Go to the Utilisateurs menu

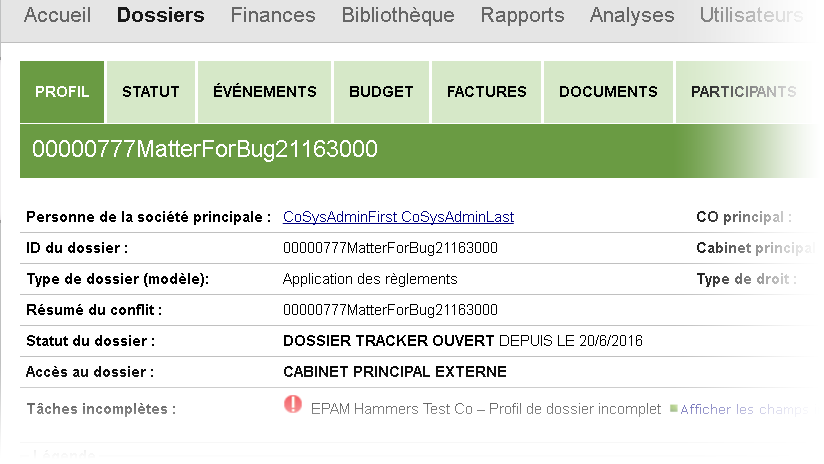point(751,15)
